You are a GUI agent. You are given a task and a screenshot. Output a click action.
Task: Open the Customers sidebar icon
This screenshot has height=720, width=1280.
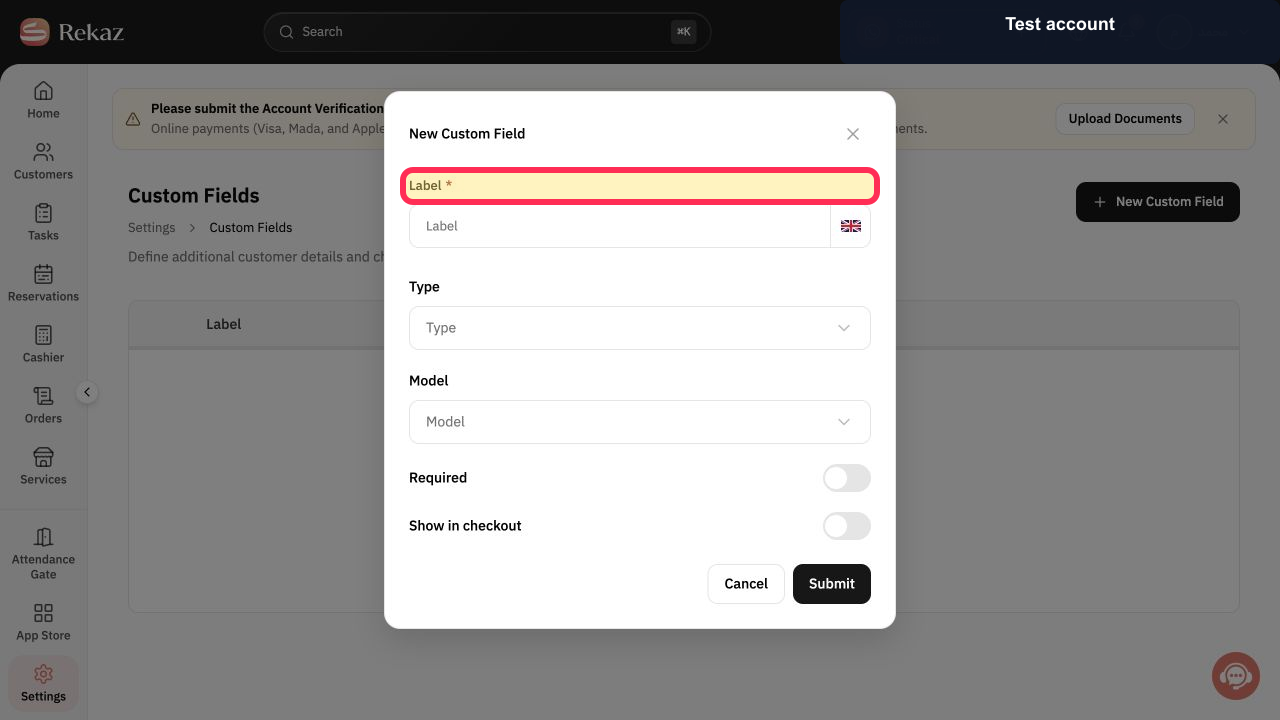coord(43,153)
